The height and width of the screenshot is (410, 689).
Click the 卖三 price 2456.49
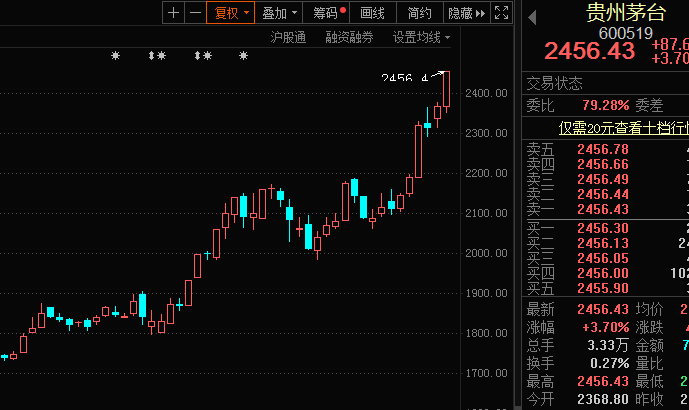coord(603,179)
